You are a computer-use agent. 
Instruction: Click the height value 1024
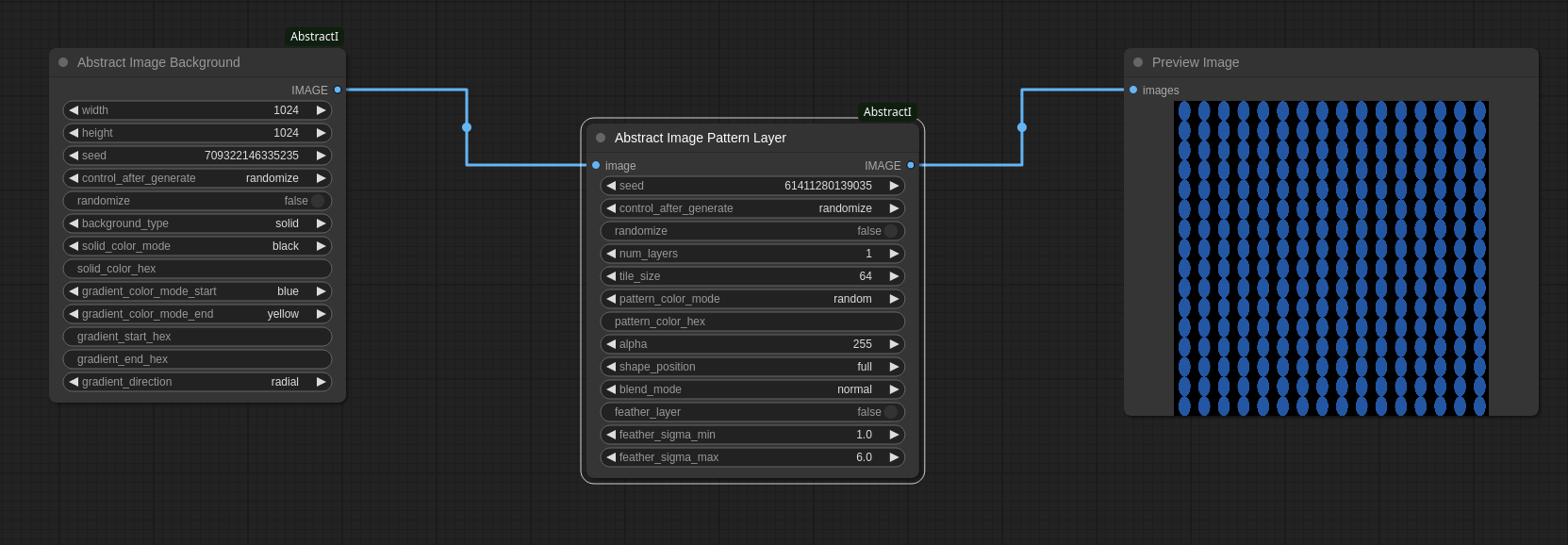286,133
